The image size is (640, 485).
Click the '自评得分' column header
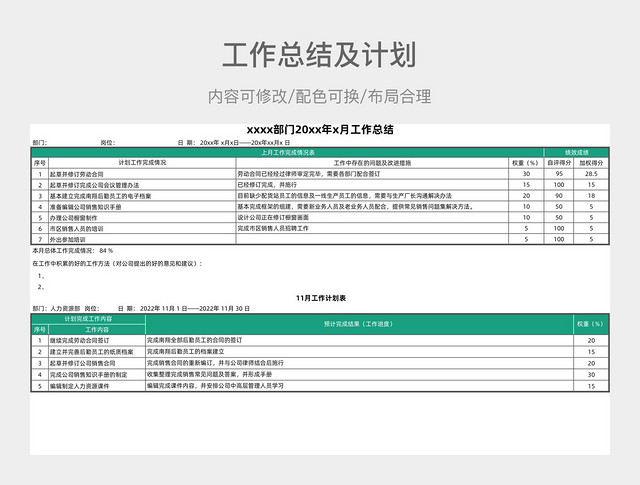559,163
